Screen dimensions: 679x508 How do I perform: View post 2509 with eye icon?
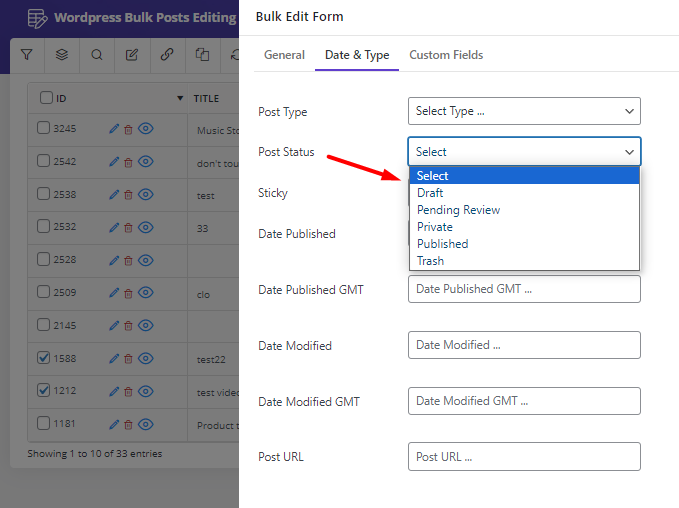(146, 293)
